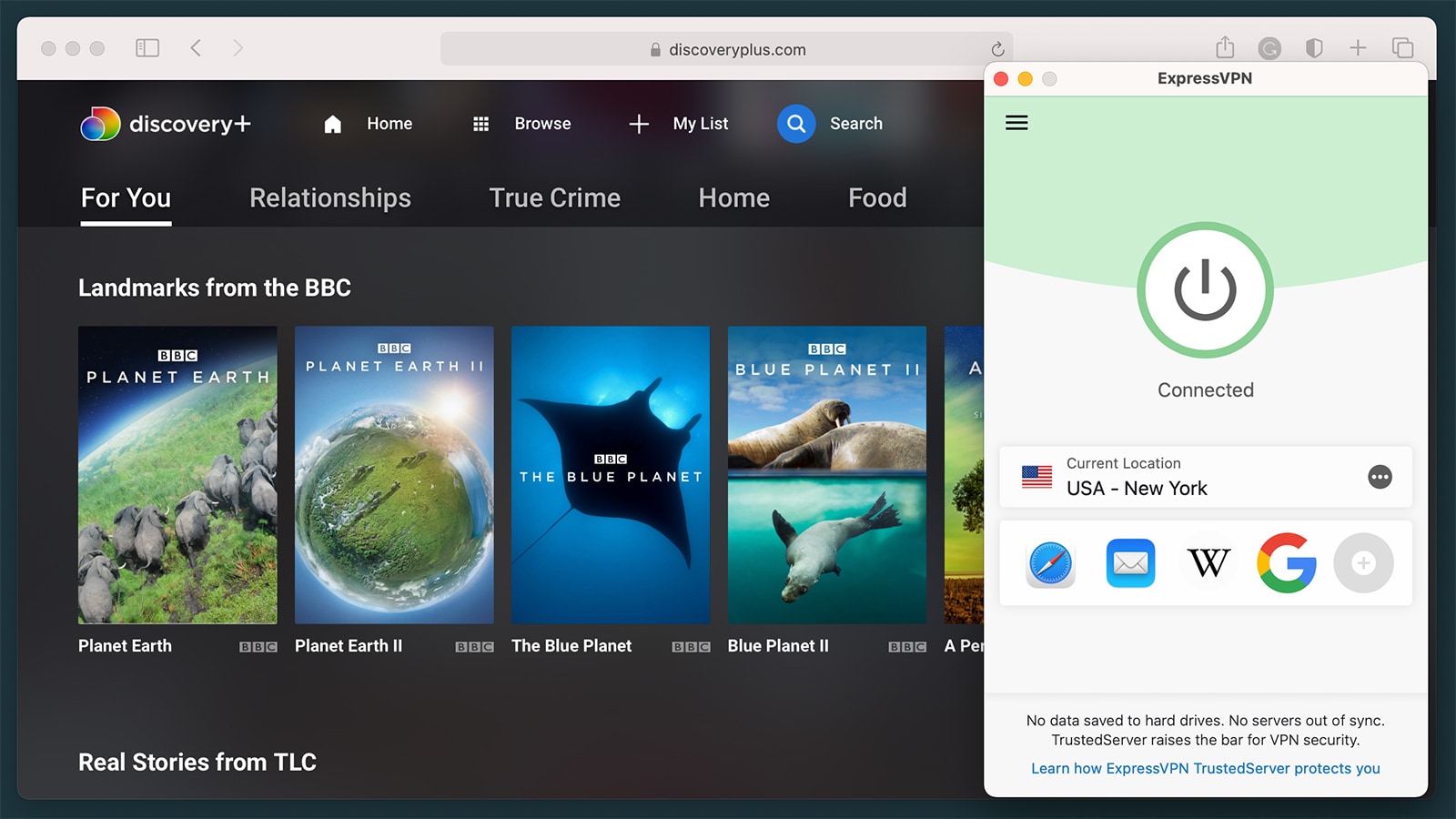The image size is (1456, 819).
Task: Click the discoveryplus.com address bar
Action: tap(726, 49)
